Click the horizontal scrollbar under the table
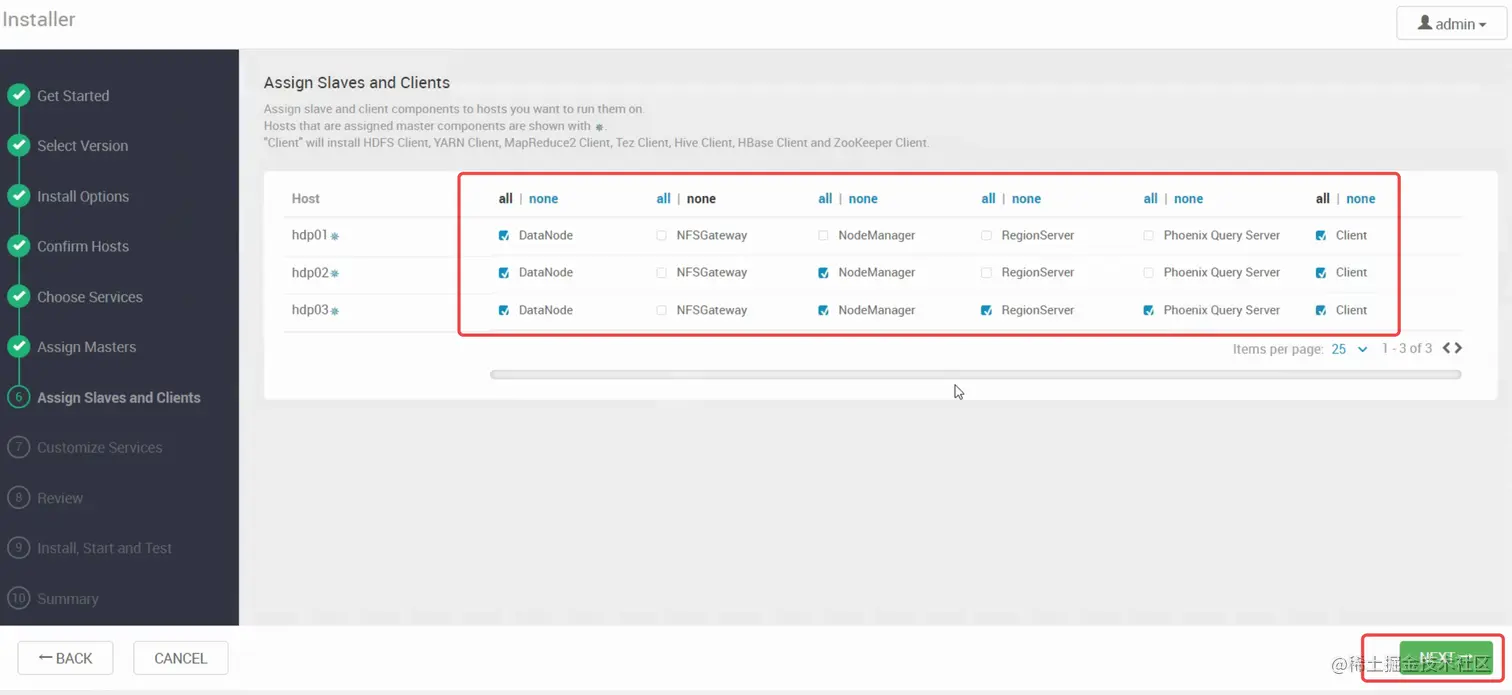 point(975,375)
